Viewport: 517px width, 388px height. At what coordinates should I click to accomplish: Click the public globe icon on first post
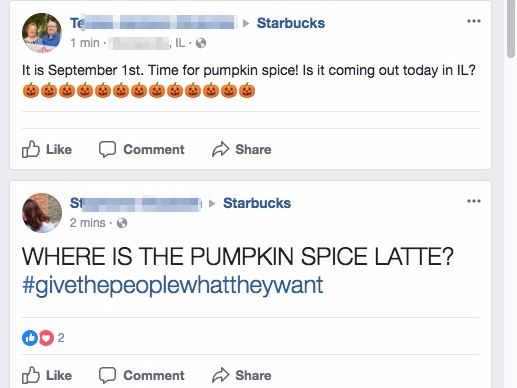click(201, 43)
